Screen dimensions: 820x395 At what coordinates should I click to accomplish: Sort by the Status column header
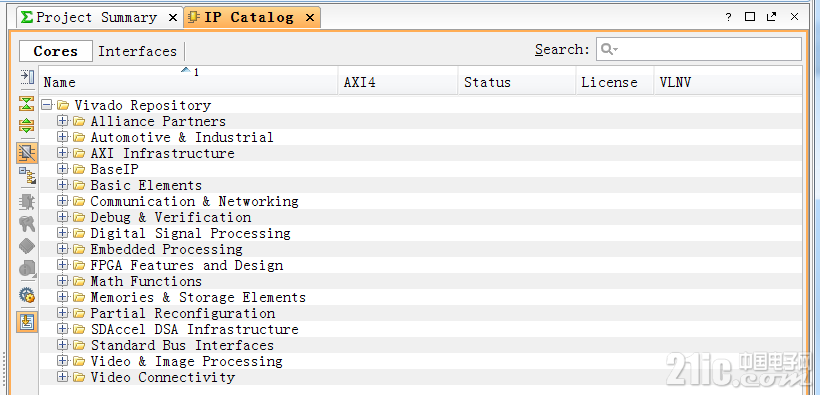[x=517, y=82]
